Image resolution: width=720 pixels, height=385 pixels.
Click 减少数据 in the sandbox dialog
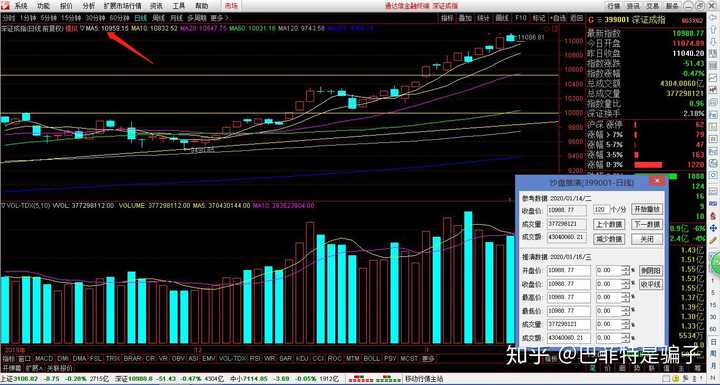[x=609, y=239]
